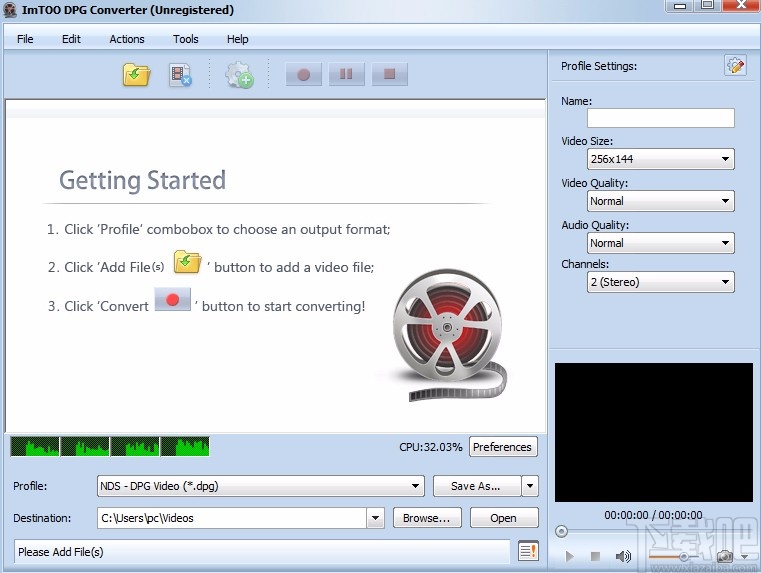Click the 'Profile Settings:' label
This screenshot has width=761, height=573.
tap(599, 66)
